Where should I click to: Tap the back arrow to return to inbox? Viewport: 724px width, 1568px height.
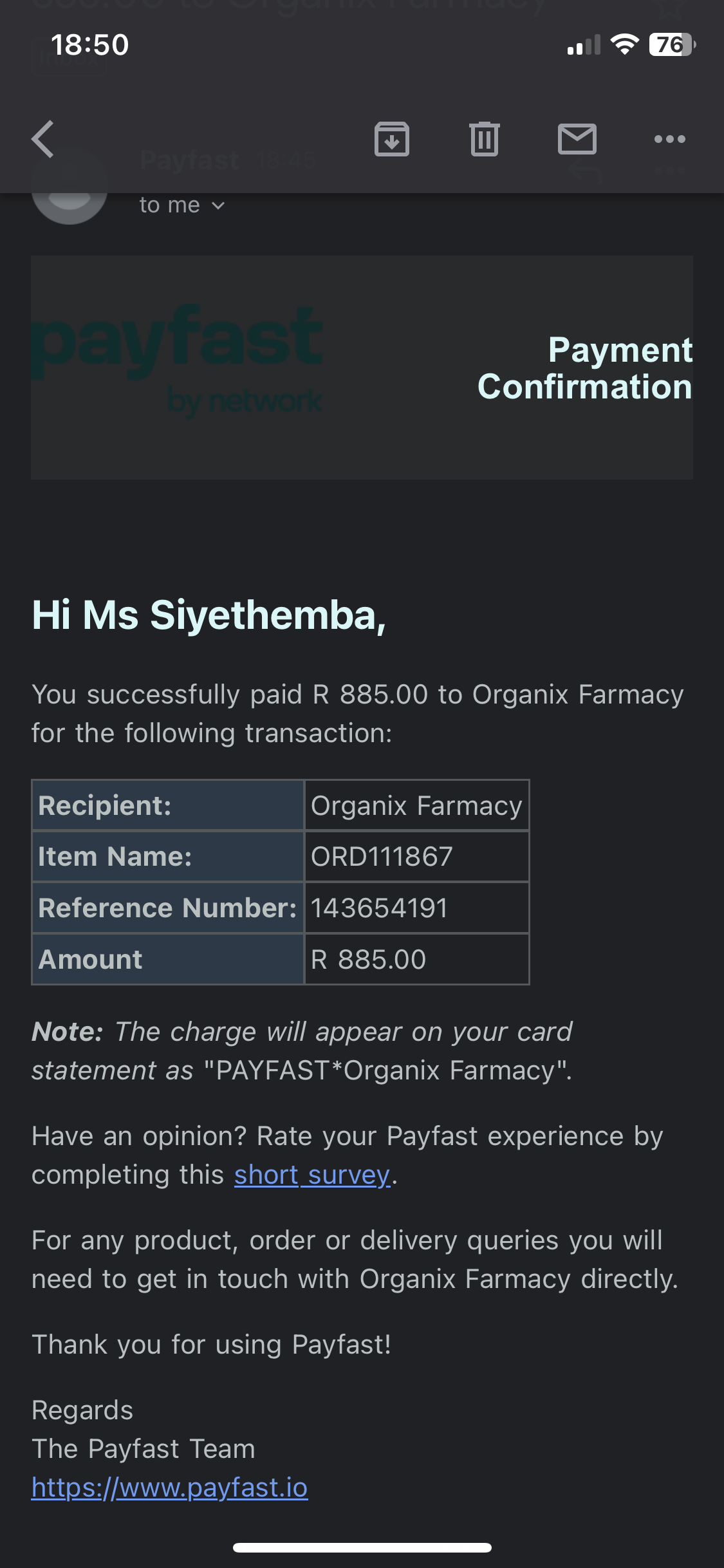(x=42, y=139)
